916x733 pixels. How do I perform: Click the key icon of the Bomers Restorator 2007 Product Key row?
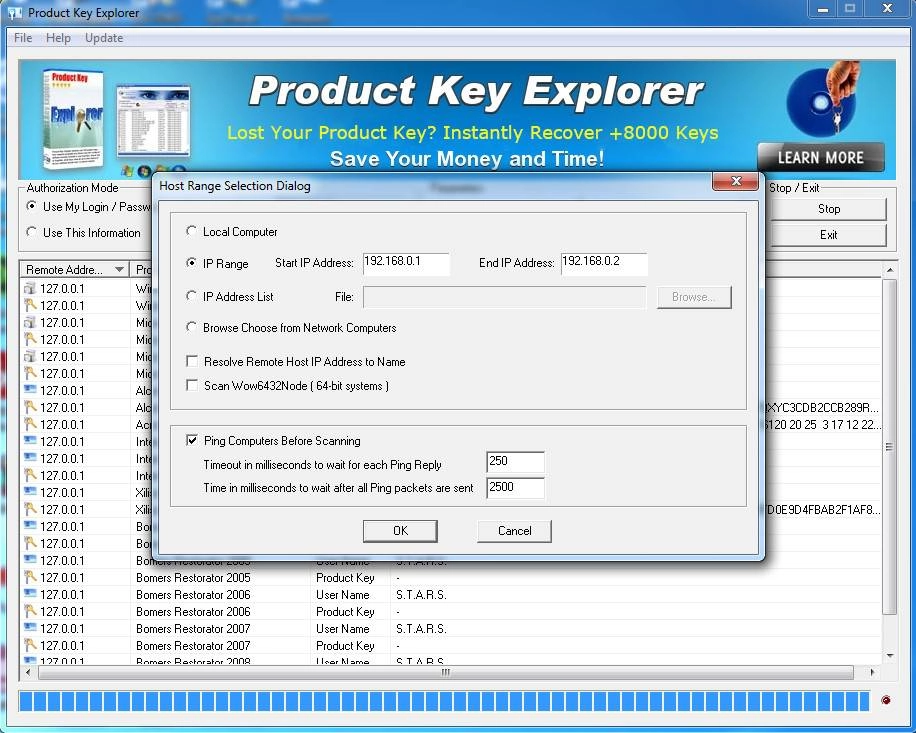tap(30, 645)
